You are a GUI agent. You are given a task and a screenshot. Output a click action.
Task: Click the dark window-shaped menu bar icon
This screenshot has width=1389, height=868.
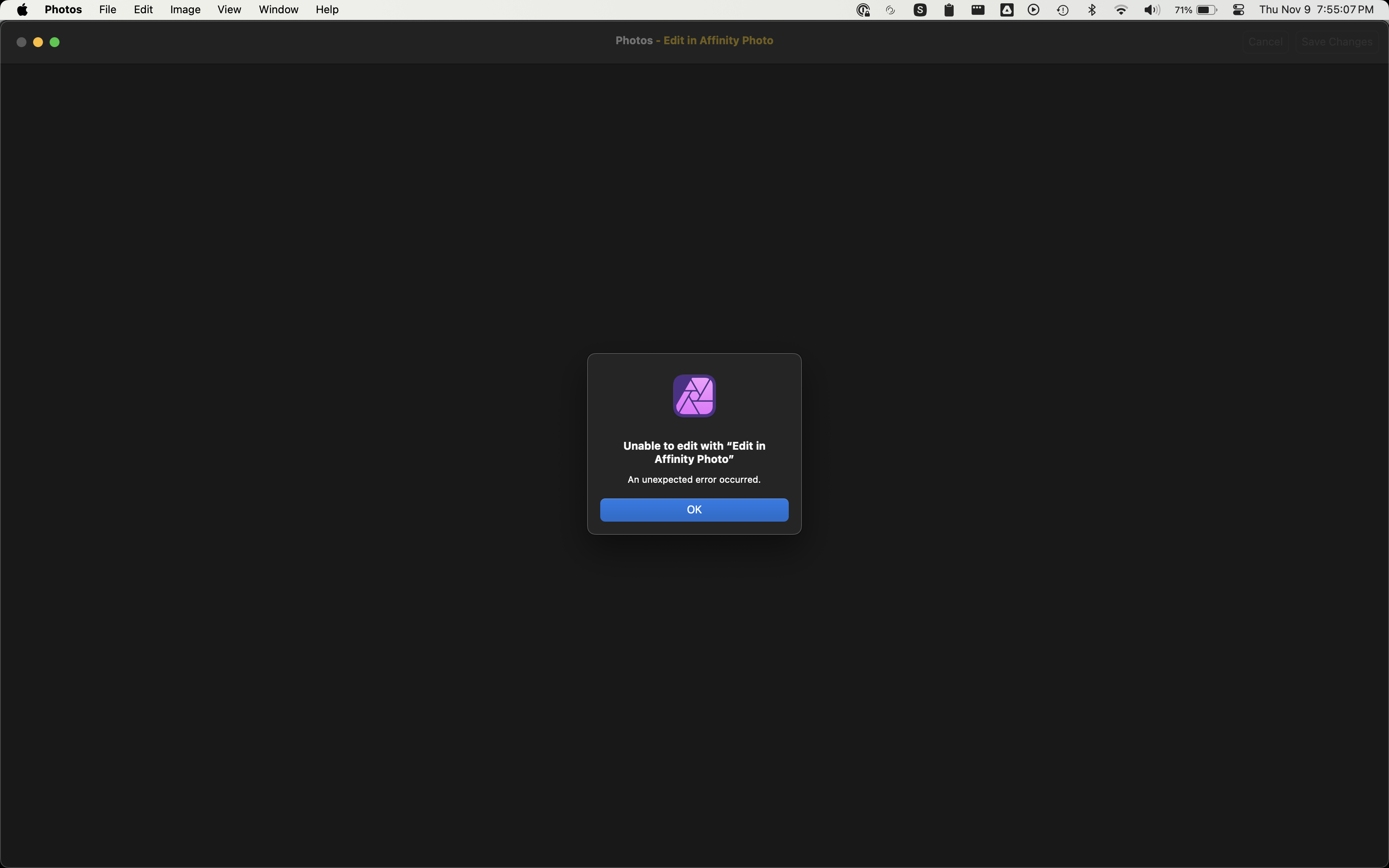978,10
